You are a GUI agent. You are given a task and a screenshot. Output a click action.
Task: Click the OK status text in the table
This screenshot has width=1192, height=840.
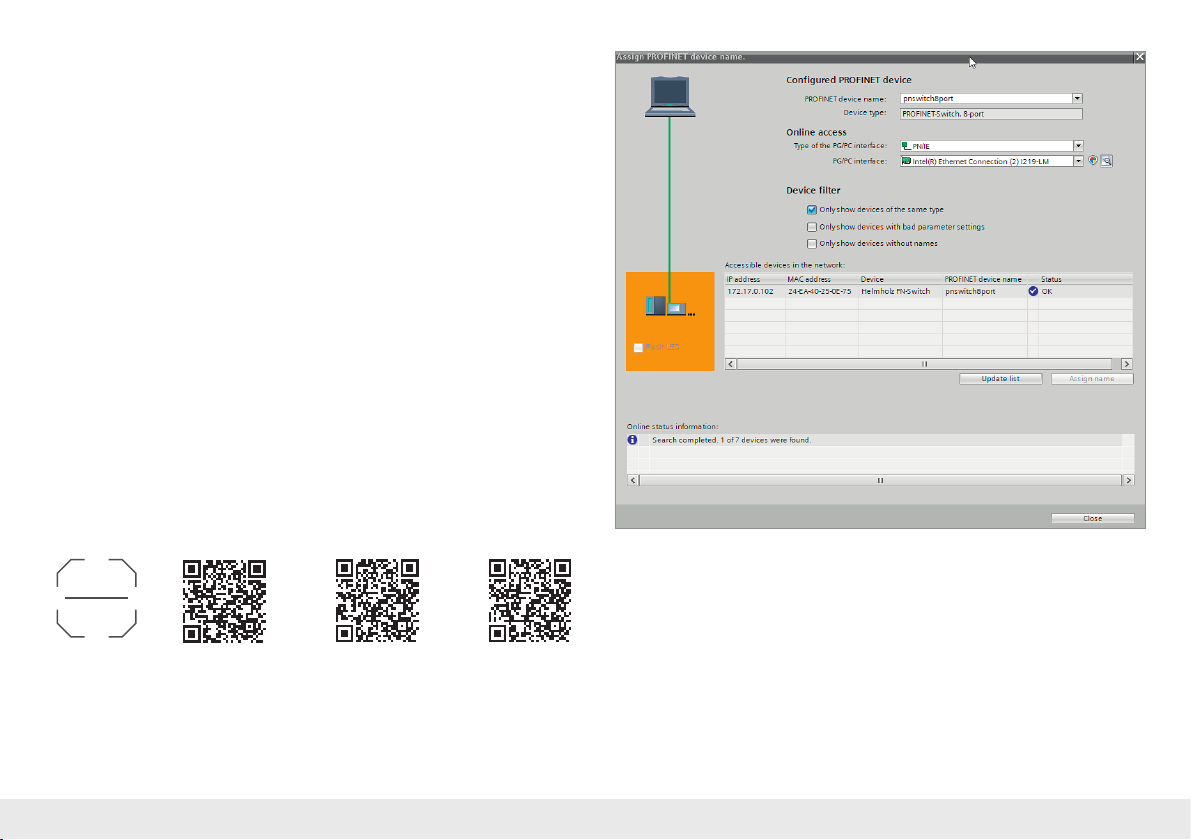[x=1047, y=292]
